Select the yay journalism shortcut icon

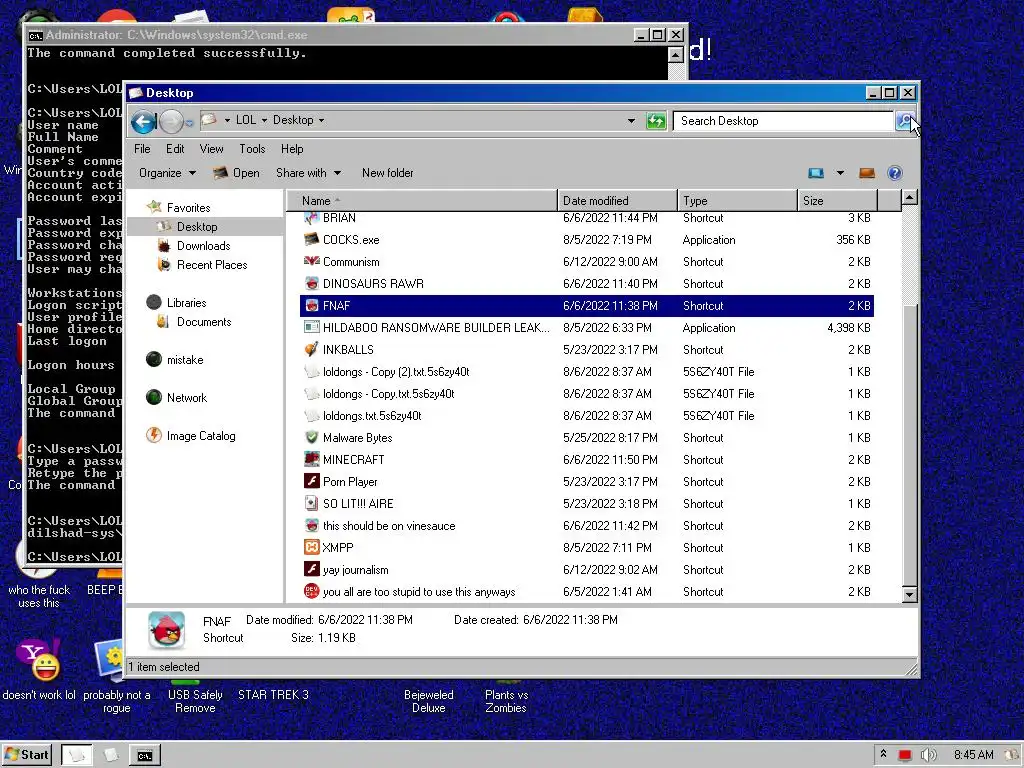[x=312, y=569]
